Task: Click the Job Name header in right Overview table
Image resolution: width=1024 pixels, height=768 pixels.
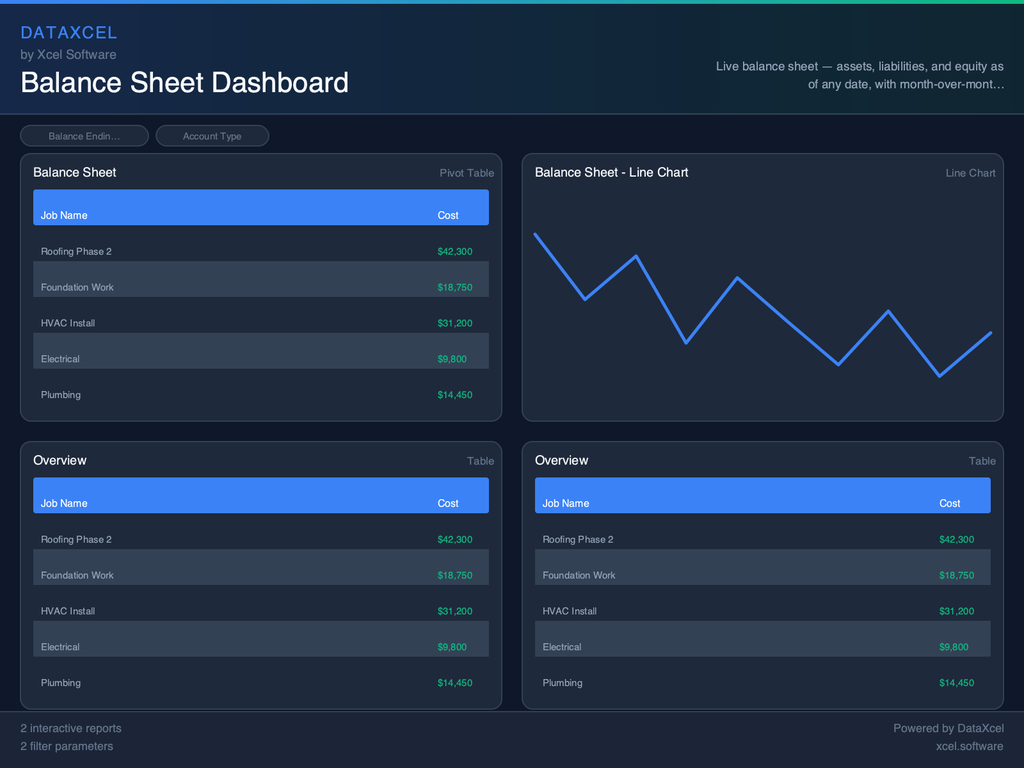Action: click(565, 503)
